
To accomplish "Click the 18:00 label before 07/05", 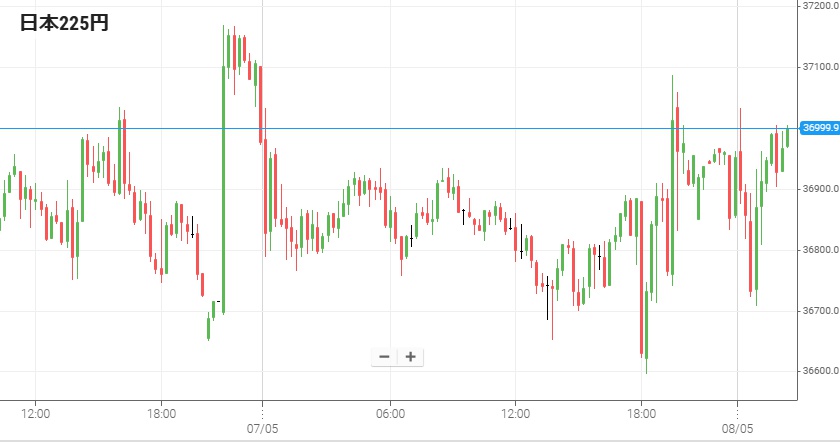I will click(x=162, y=412).
